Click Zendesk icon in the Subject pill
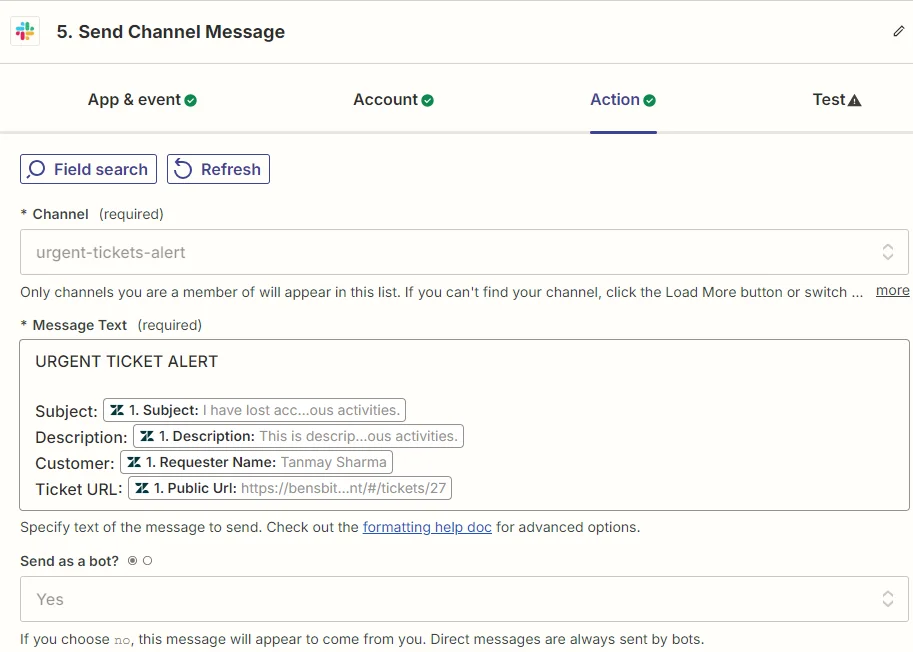913x652 pixels. click(x=117, y=410)
